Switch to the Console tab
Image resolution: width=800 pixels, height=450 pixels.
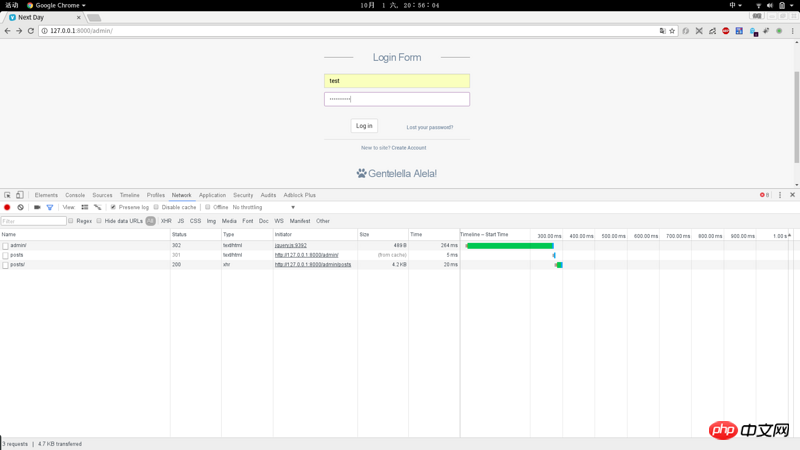[x=75, y=195]
